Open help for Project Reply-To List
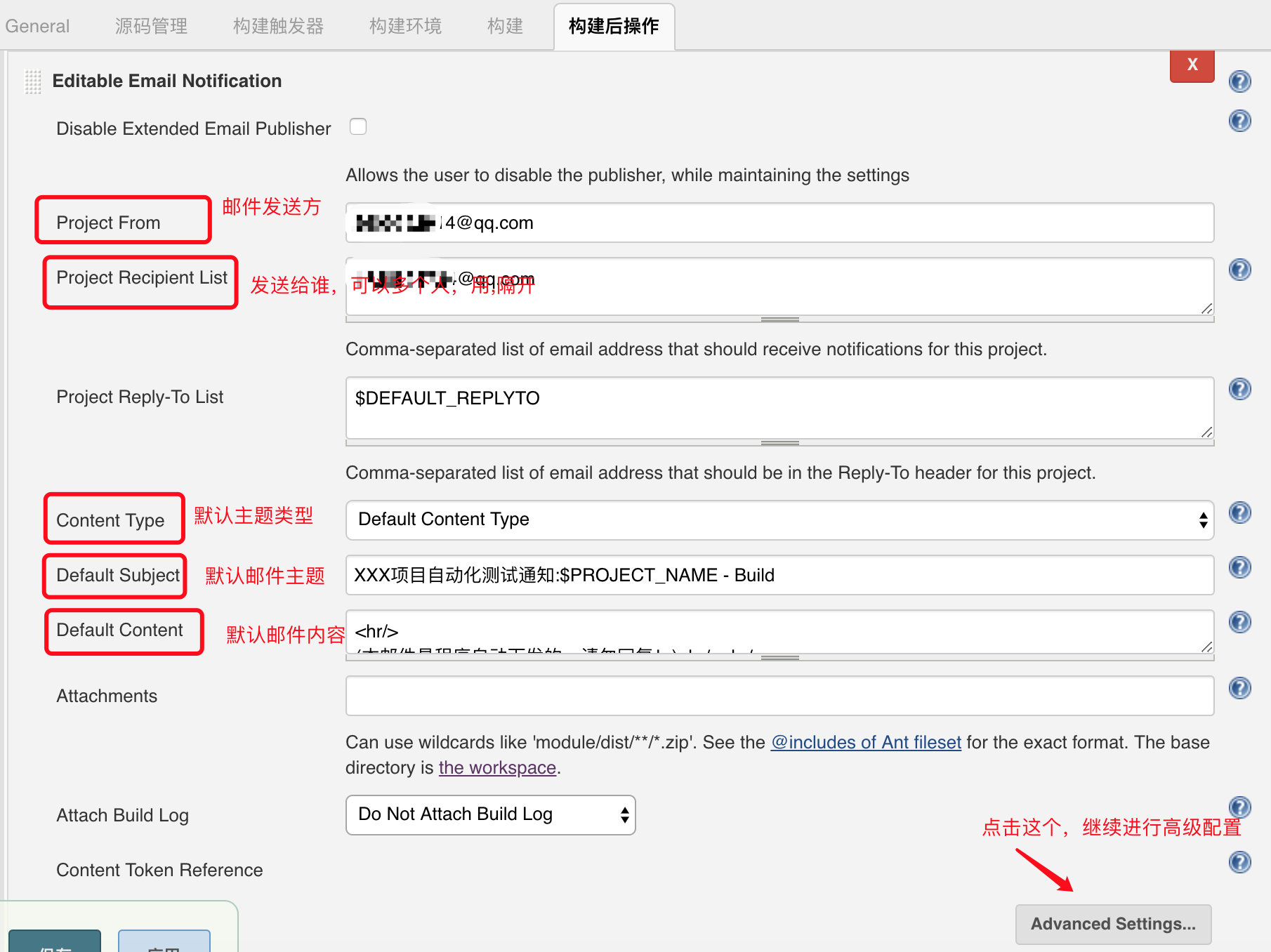Screen dimensions: 1271x952 1240,389
